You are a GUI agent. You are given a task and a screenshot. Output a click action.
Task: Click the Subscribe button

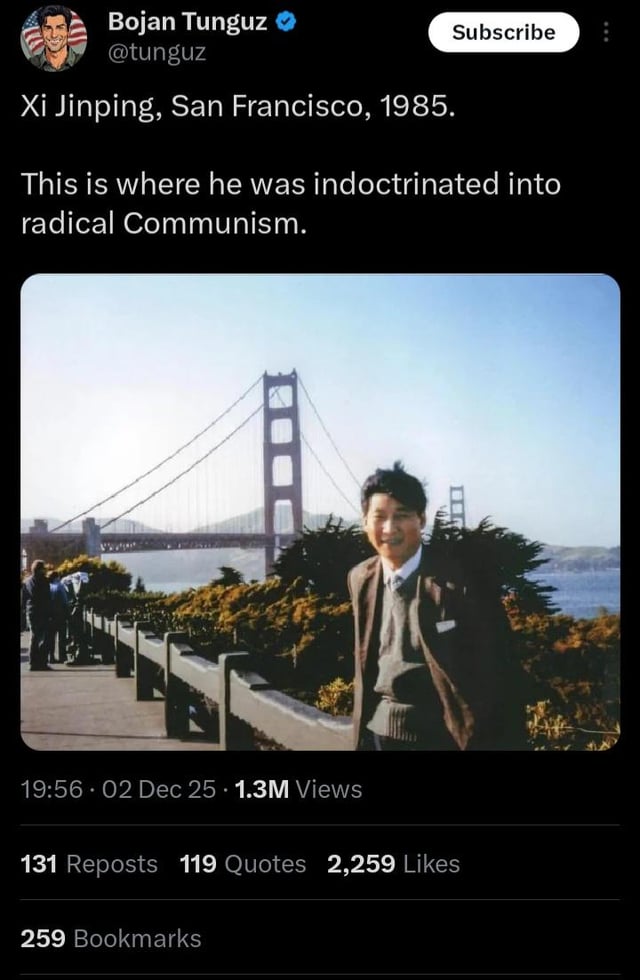click(504, 32)
